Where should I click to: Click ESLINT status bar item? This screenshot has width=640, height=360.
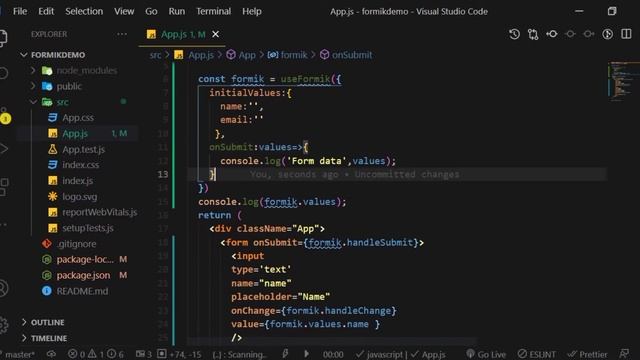pyautogui.click(x=536, y=354)
